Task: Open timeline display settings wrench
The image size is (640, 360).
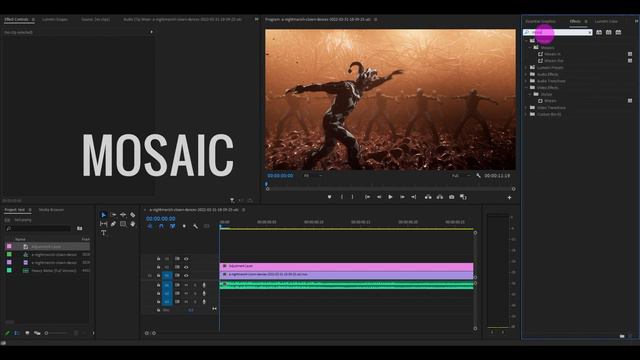Action: click(196, 226)
